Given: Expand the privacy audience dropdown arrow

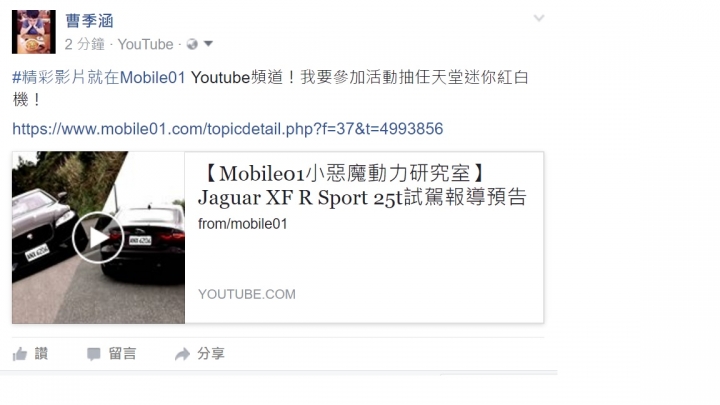Looking at the screenshot, I should [x=208, y=44].
